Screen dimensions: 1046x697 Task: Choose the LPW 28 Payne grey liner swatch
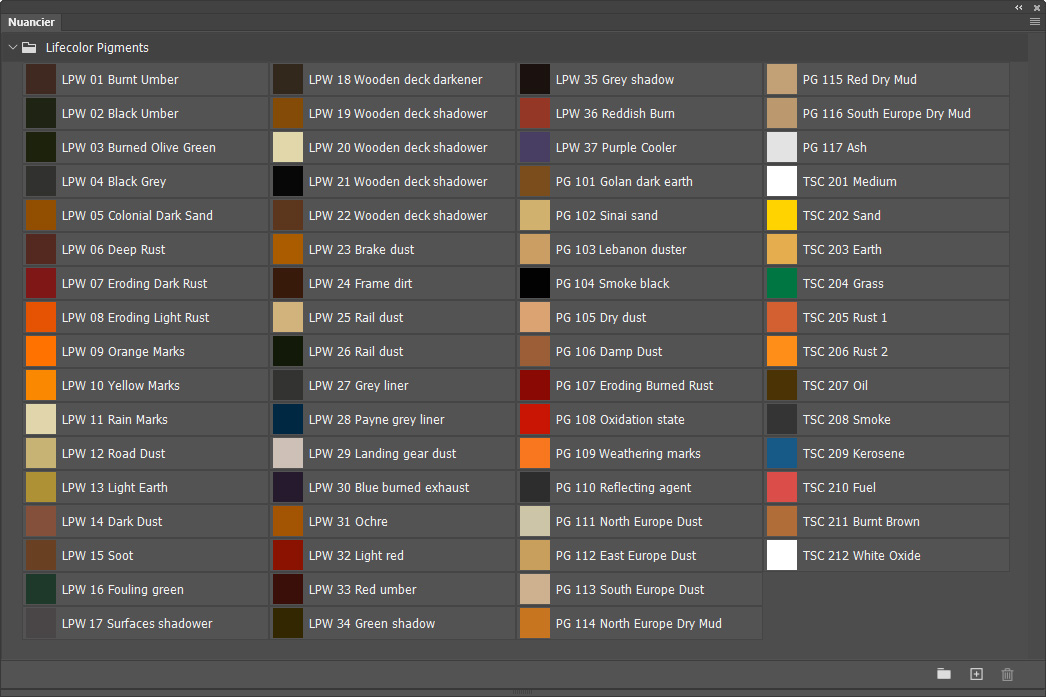(x=288, y=420)
